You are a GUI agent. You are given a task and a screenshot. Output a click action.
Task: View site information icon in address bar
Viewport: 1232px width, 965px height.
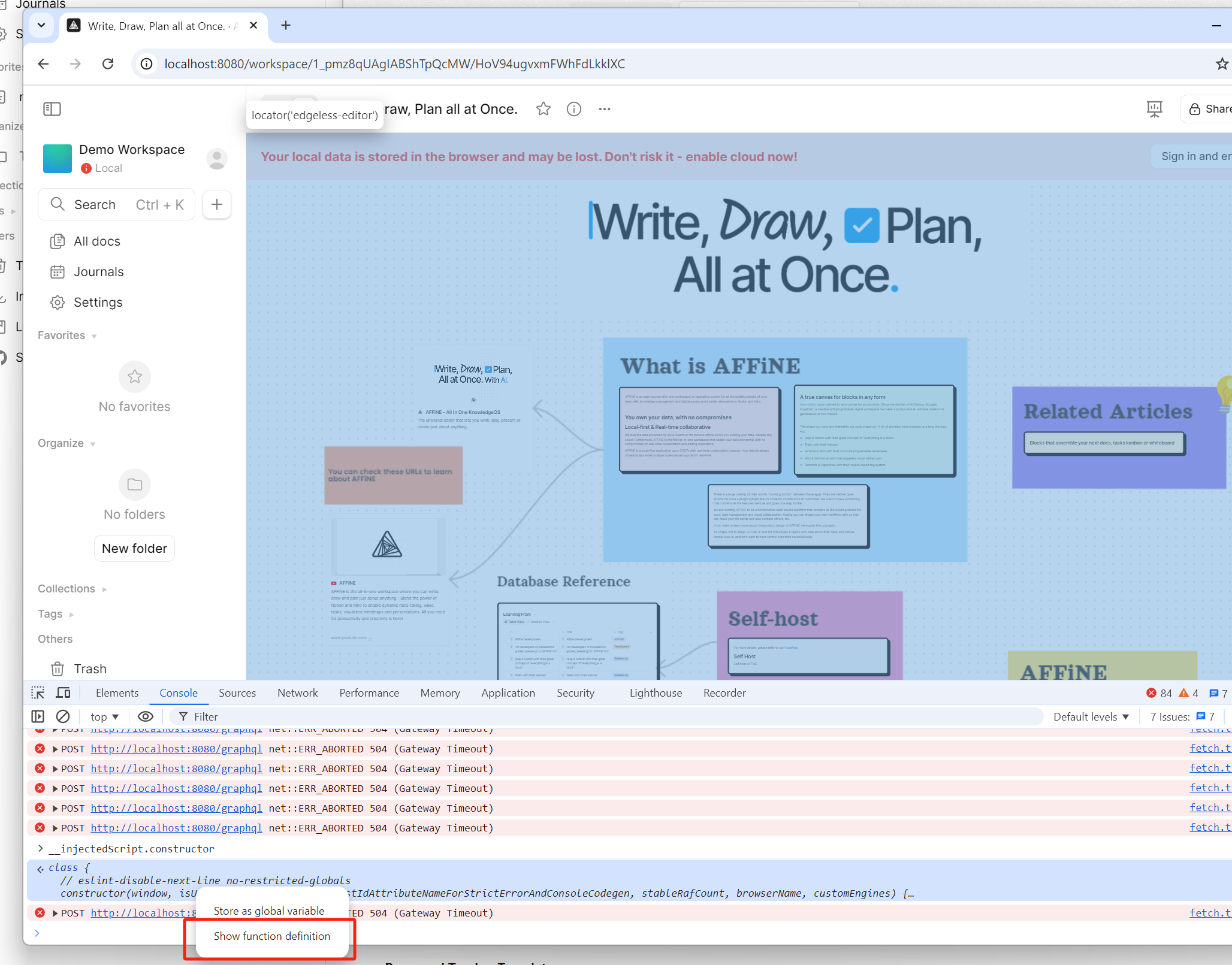(x=146, y=64)
